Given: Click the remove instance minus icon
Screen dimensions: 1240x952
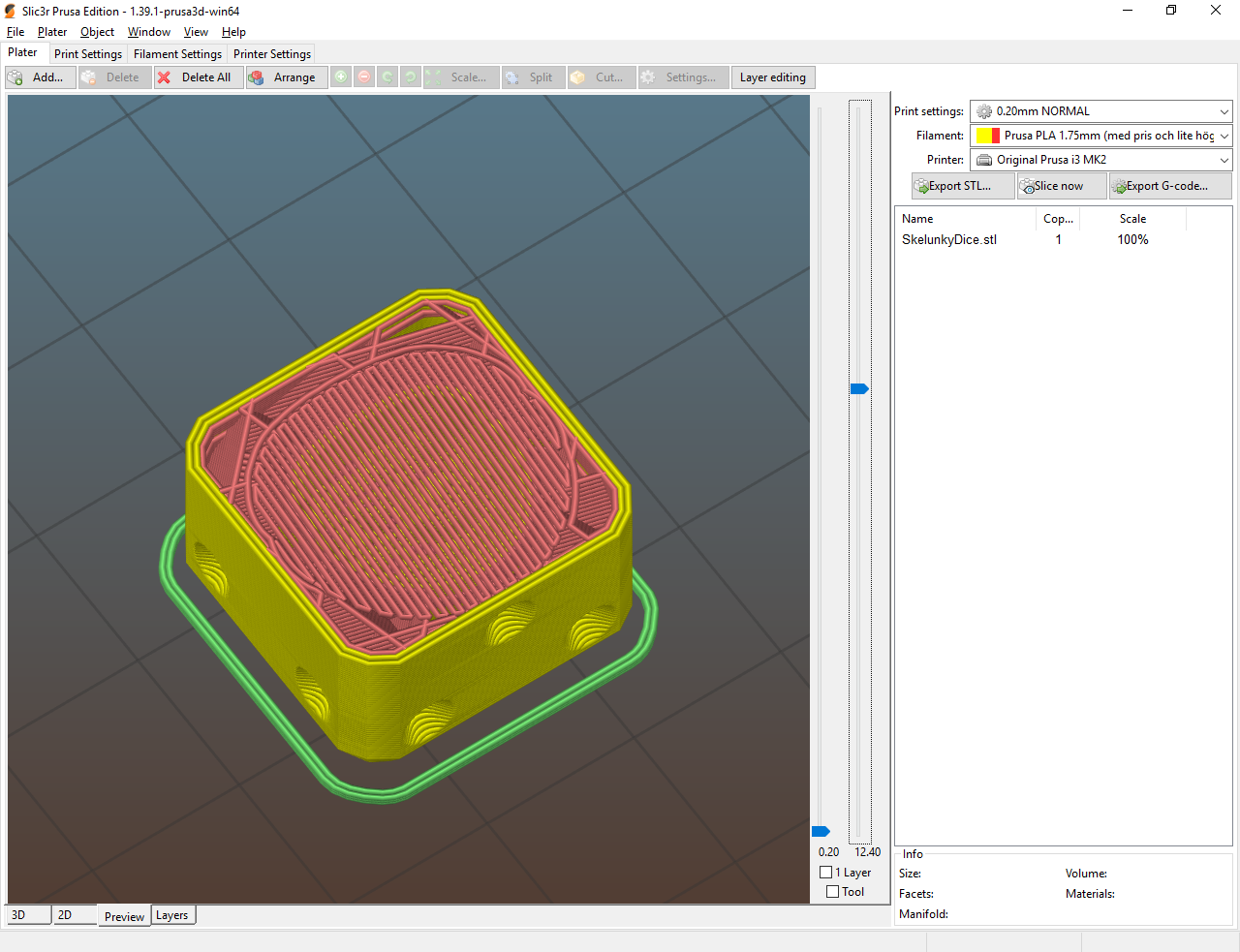Looking at the screenshot, I should point(363,77).
